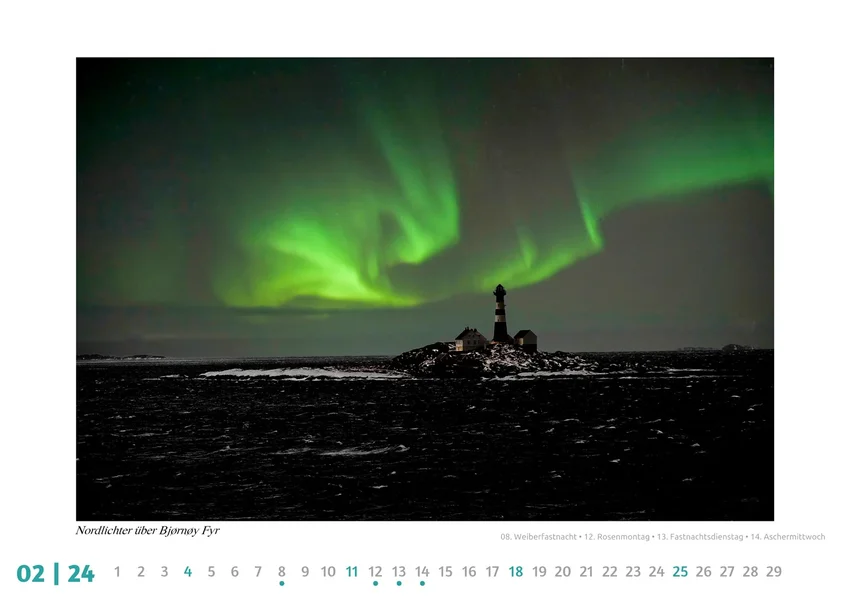Screen dimensions: 850x600
Task: Click day 16 in the date row
Action: pos(469,572)
